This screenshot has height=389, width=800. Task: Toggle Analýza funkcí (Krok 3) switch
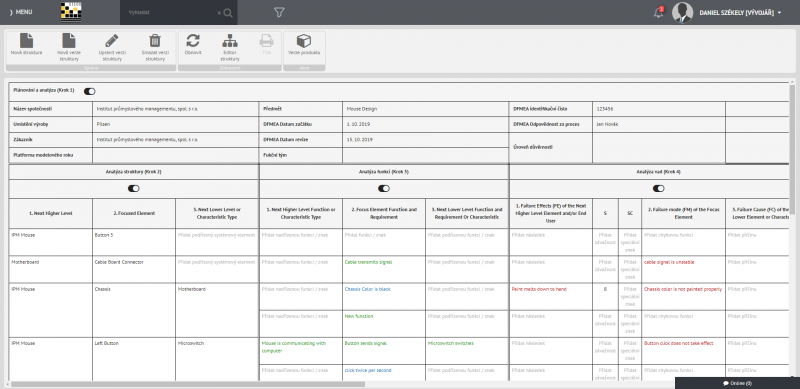[x=384, y=188]
